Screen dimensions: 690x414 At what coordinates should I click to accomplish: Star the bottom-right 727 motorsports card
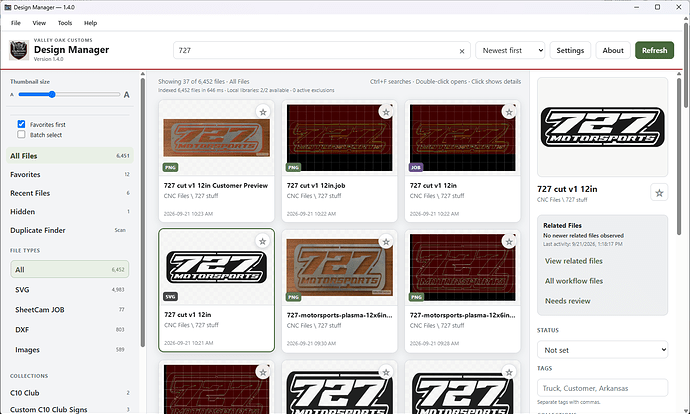coord(509,372)
